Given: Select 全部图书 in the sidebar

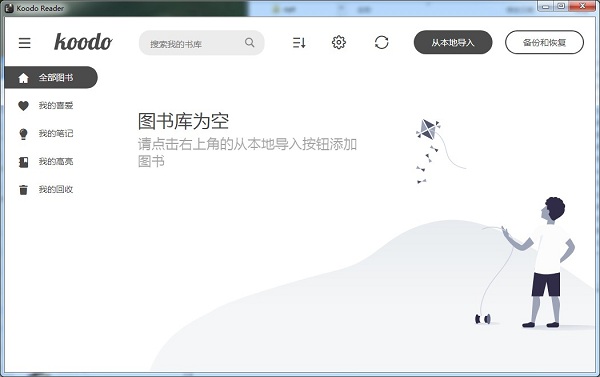Looking at the screenshot, I should (x=51, y=77).
